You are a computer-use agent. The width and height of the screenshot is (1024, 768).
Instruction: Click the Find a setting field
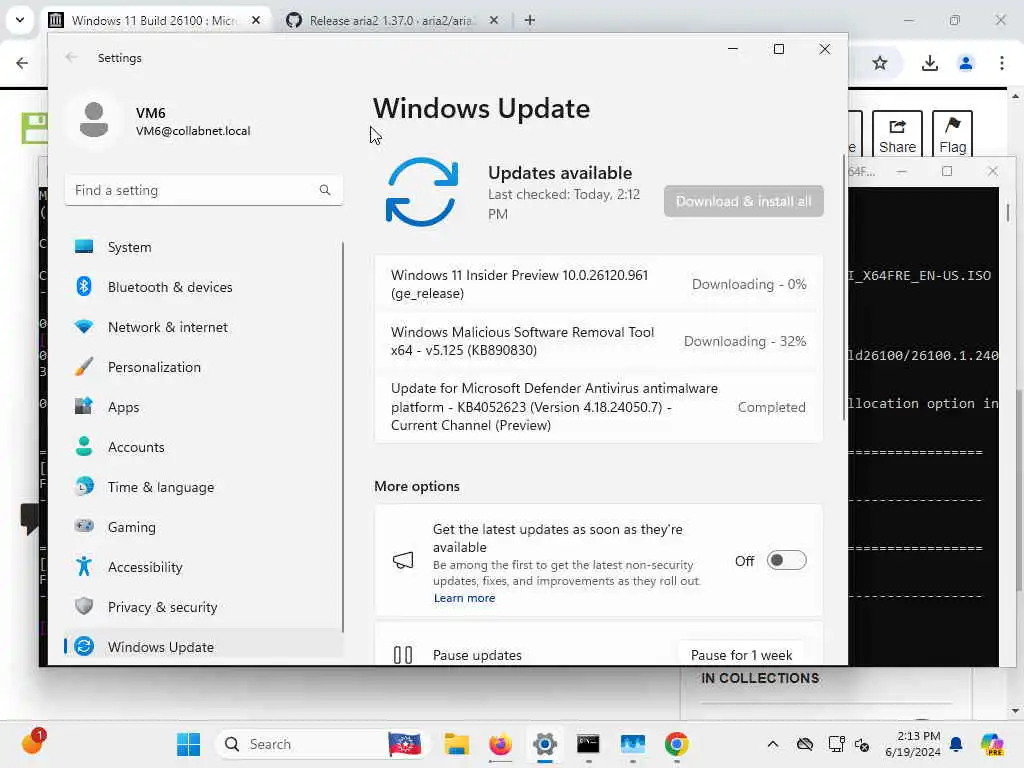coord(203,190)
